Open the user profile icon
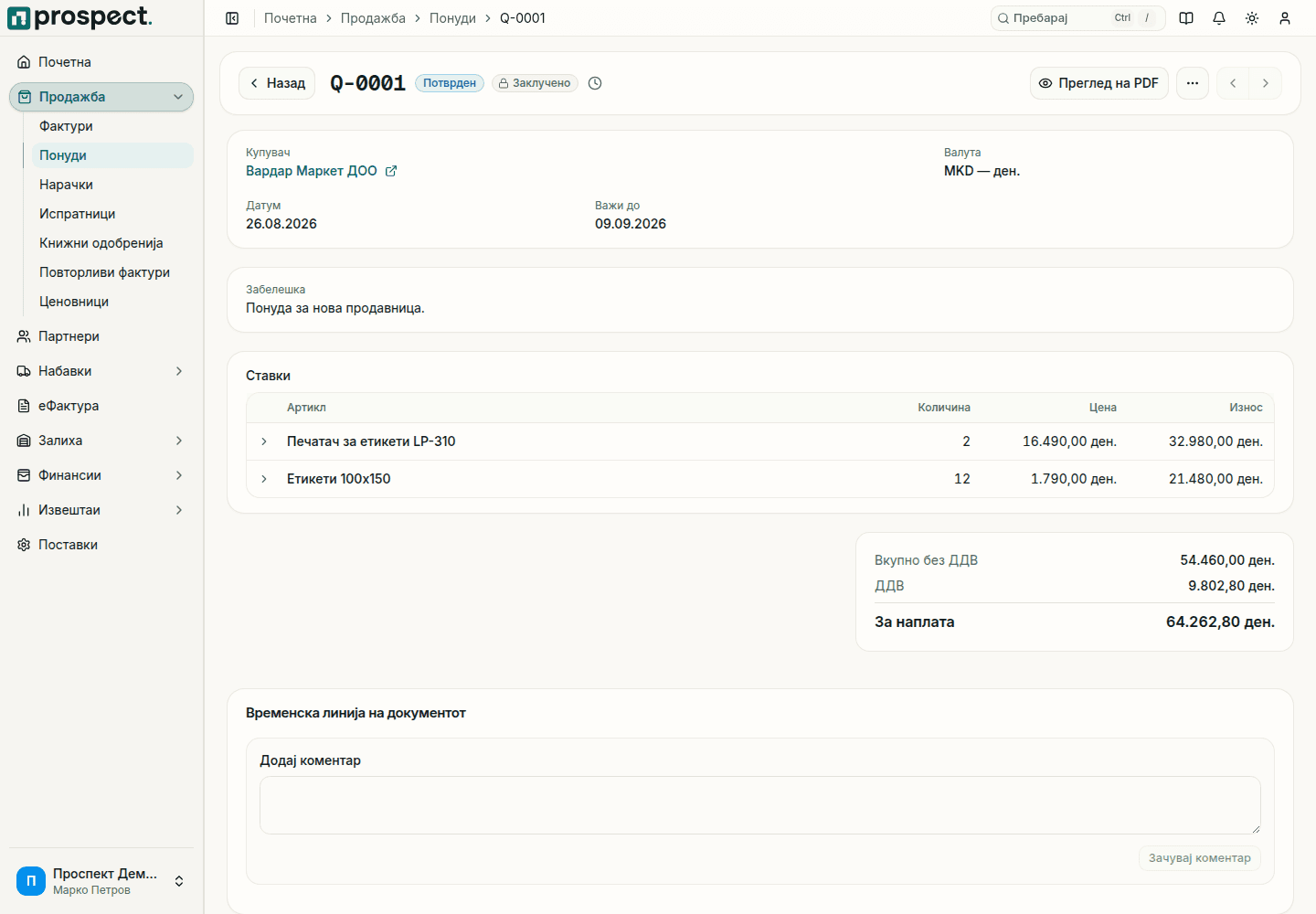Viewport: 1316px width, 914px height. point(1285,18)
